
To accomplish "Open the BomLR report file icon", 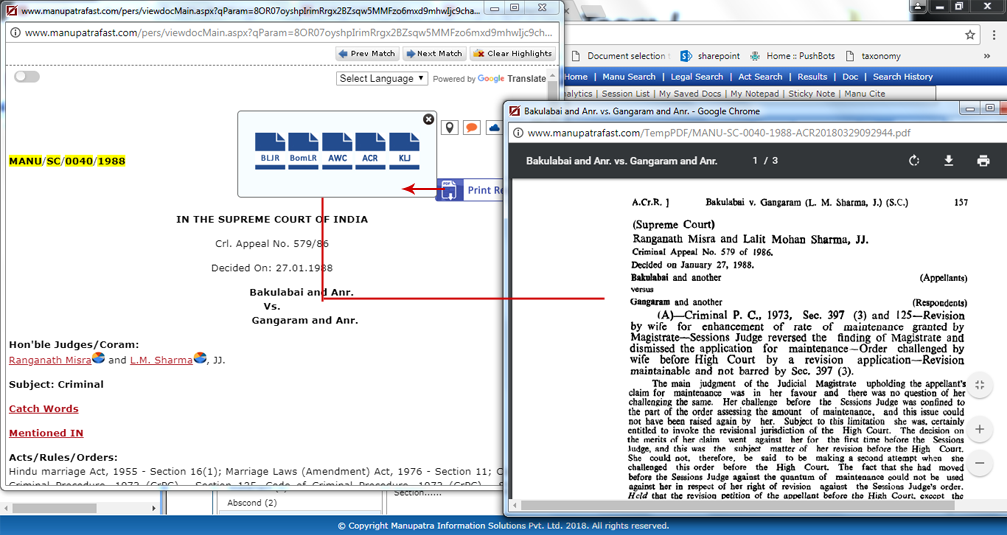I will [303, 151].
